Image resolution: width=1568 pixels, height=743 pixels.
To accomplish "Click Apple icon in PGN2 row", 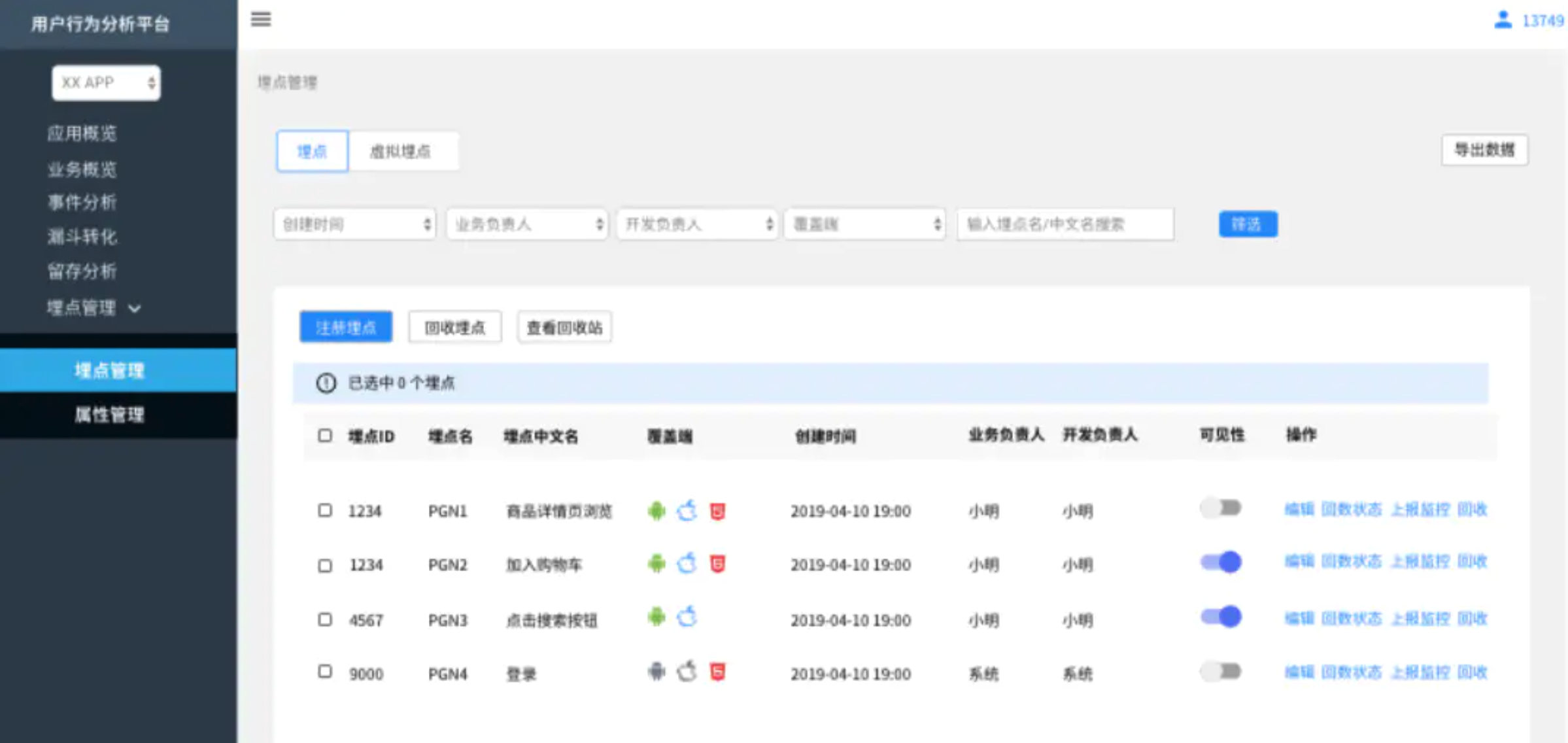I will (x=687, y=563).
